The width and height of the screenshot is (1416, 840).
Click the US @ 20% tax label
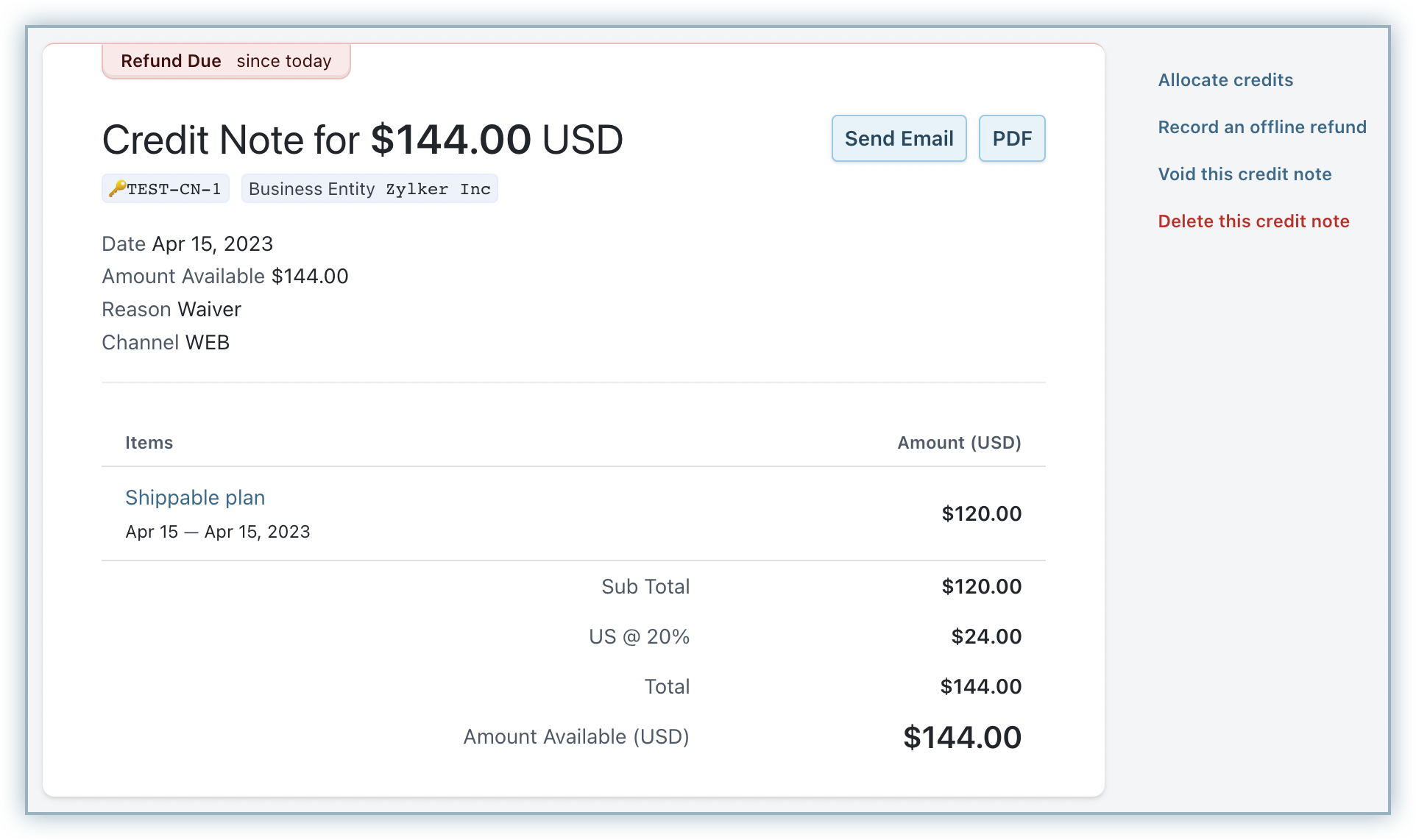639,637
